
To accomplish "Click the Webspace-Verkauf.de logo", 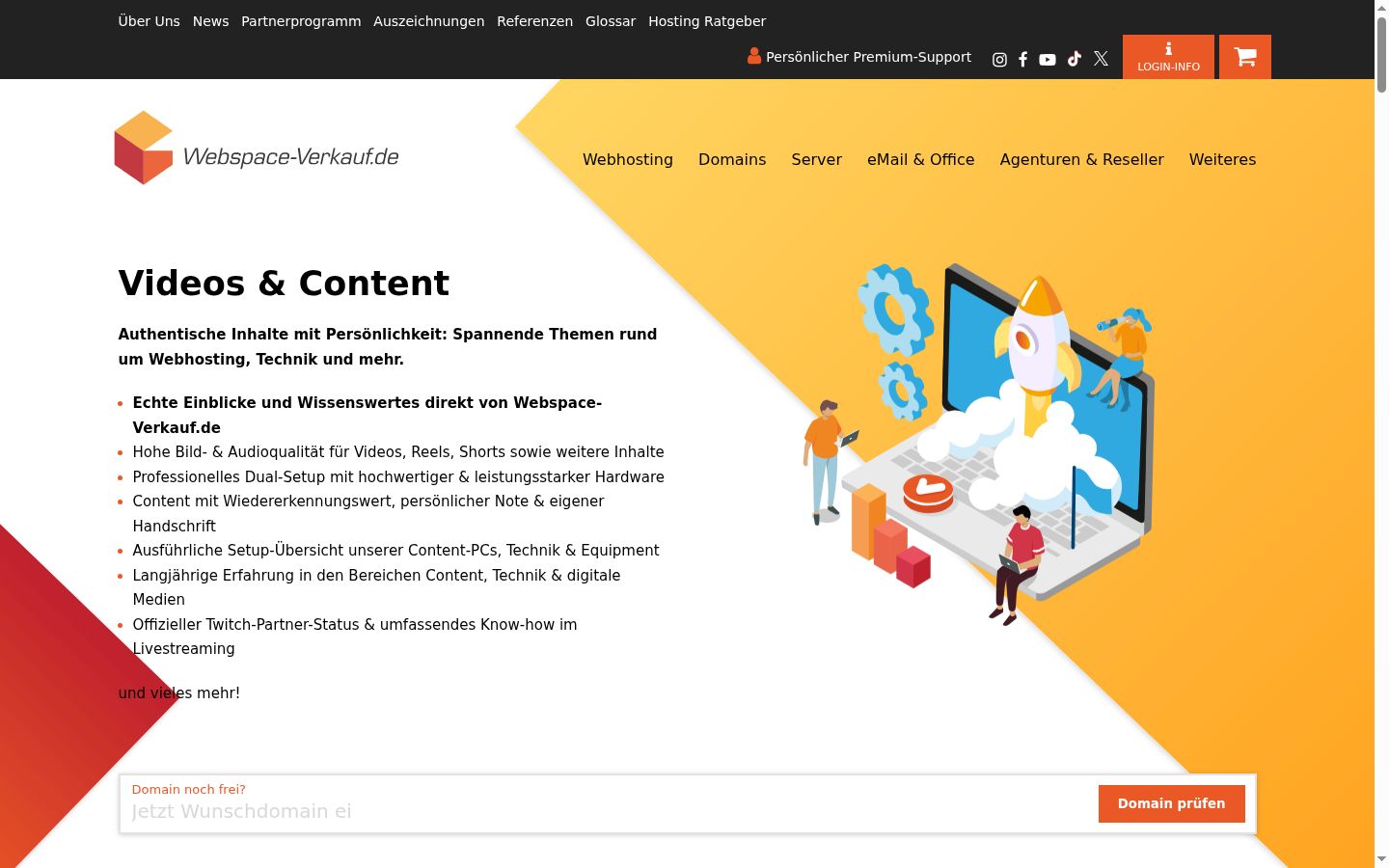I will [257, 148].
